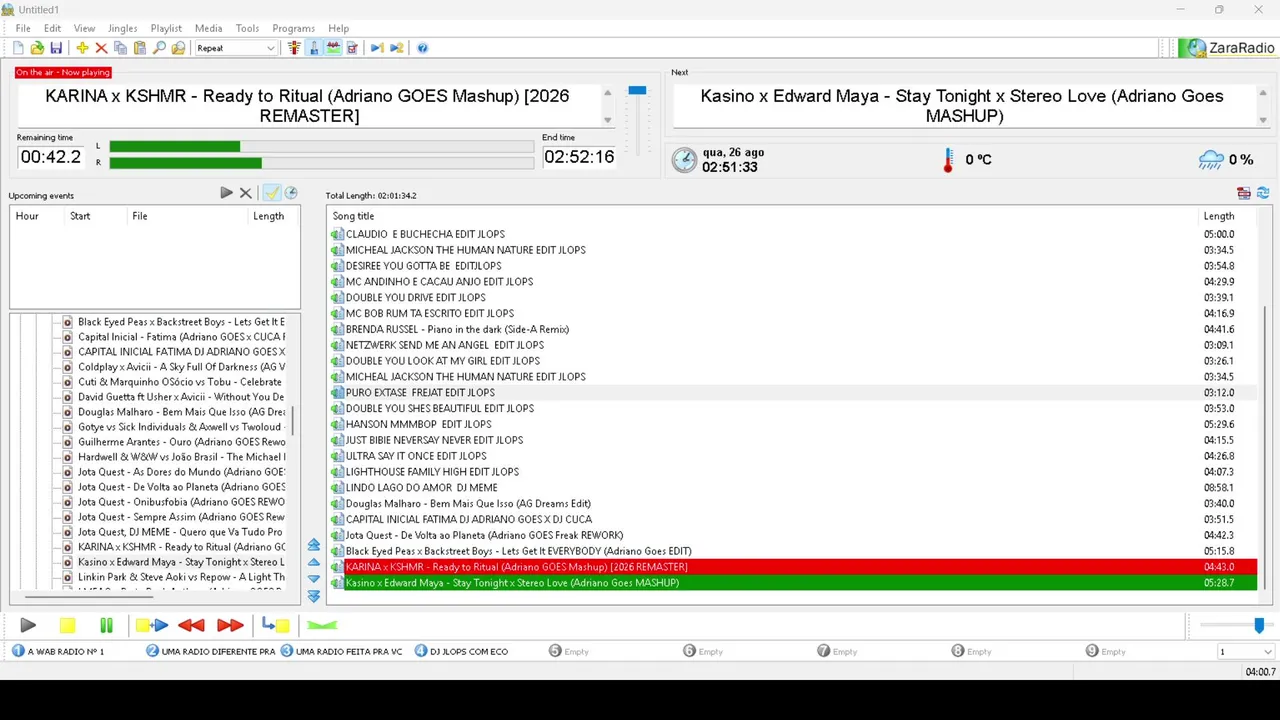Open the Edit menu
The image size is (1280, 720).
pos(52,28)
